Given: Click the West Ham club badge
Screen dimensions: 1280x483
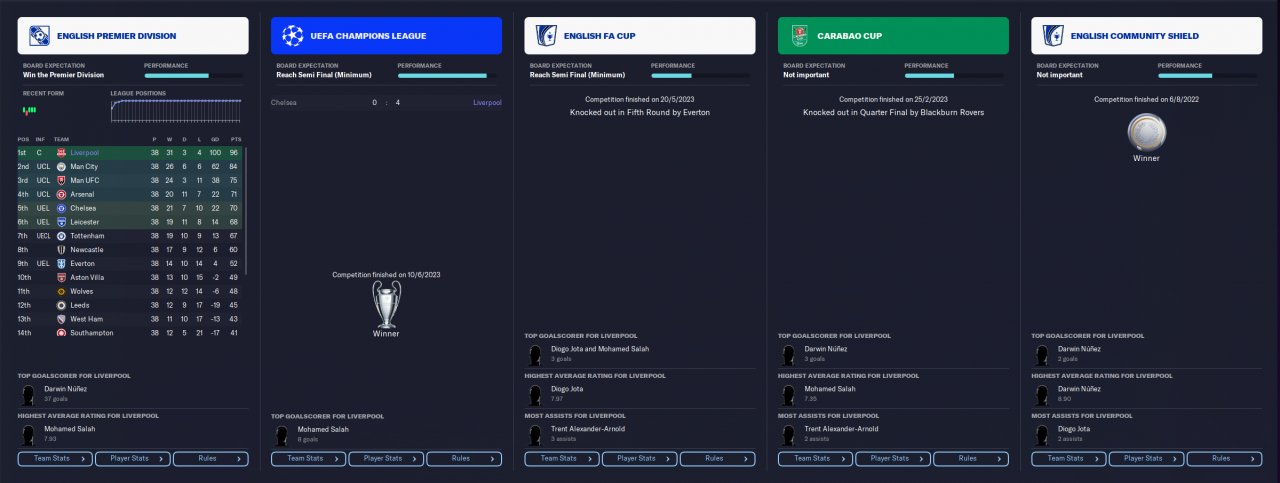Looking at the screenshot, I should click(61, 319).
